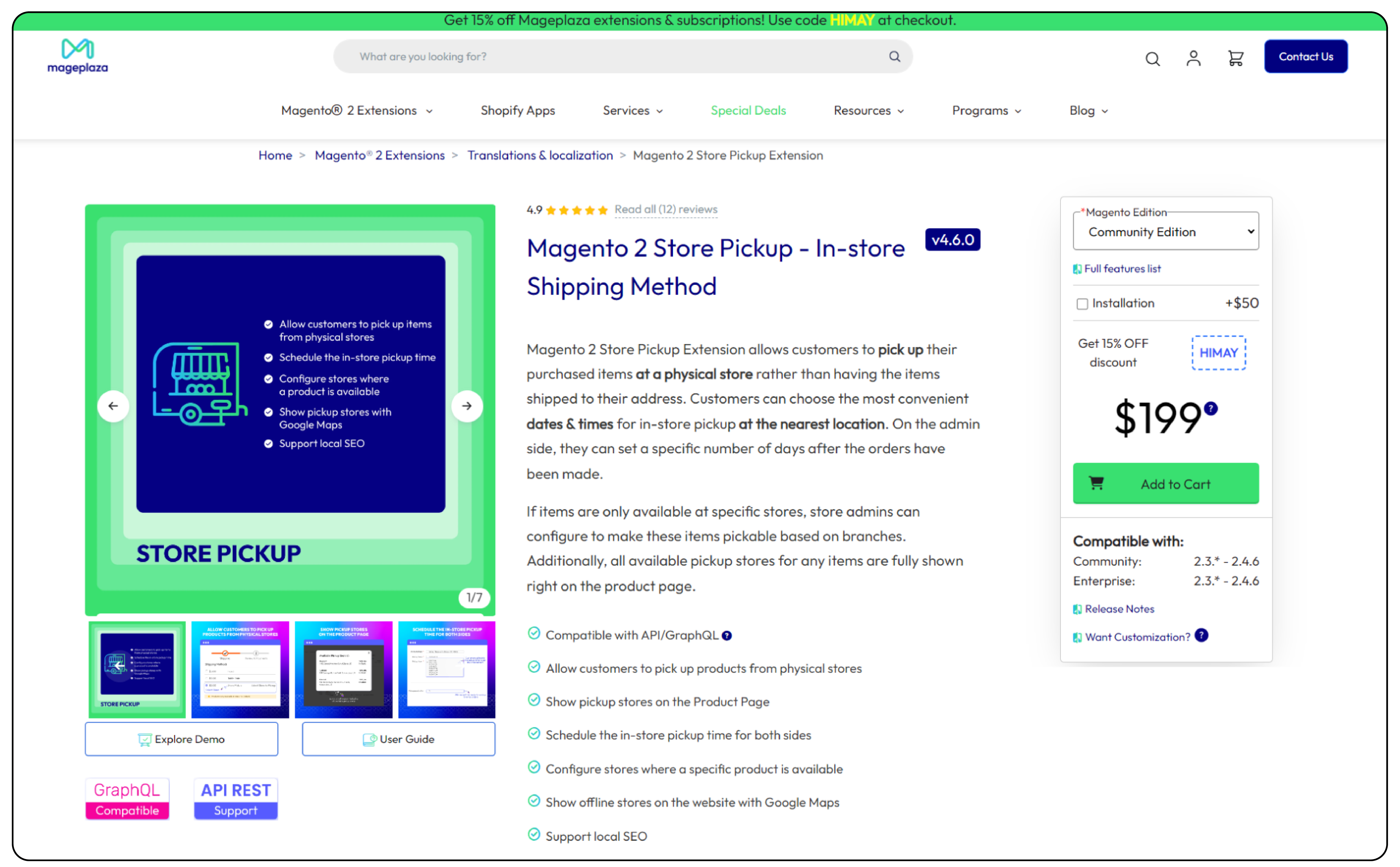Open Special Deals menu item
Screen dimensions: 1400x867
click(748, 111)
